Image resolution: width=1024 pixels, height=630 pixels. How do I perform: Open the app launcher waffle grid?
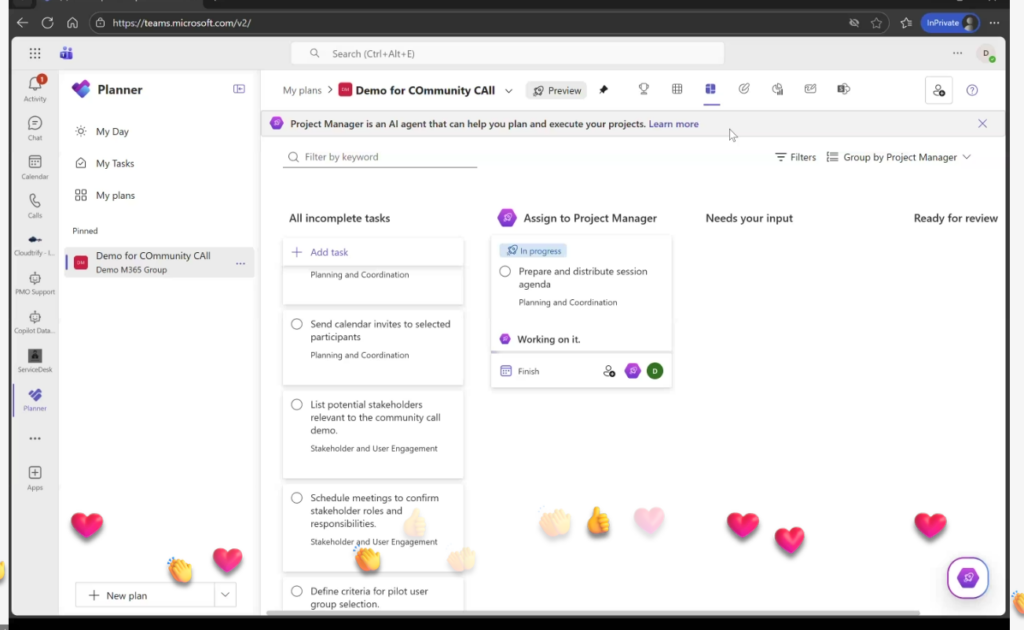tap(35, 54)
